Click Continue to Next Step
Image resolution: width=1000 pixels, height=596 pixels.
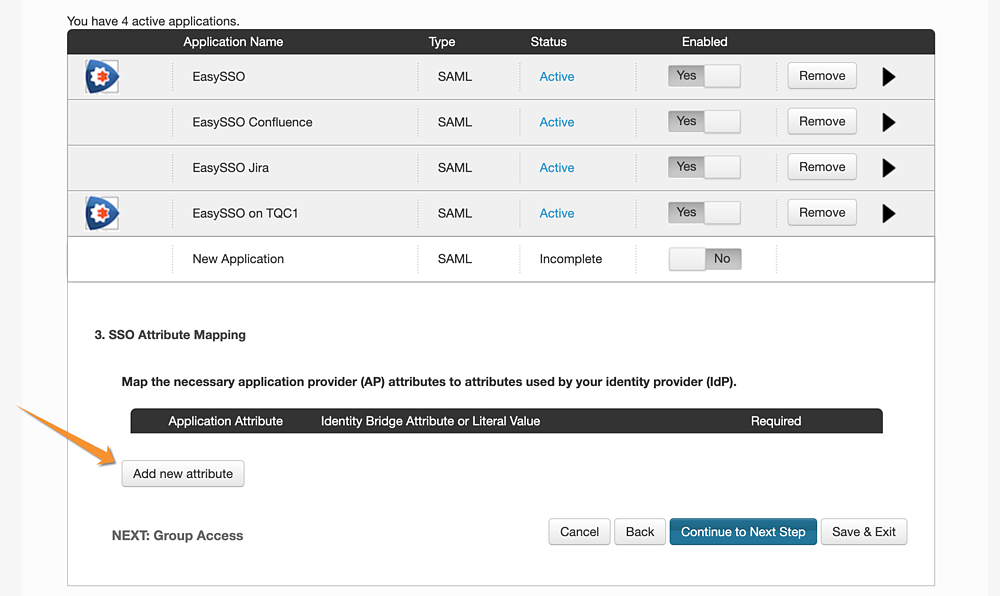tap(743, 532)
